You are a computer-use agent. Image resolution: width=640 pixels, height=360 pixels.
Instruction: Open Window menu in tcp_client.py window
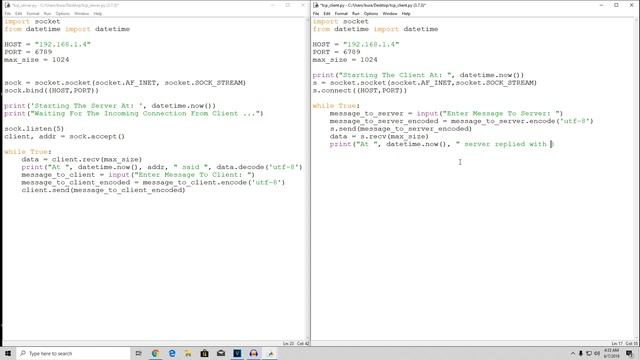[x=390, y=13]
